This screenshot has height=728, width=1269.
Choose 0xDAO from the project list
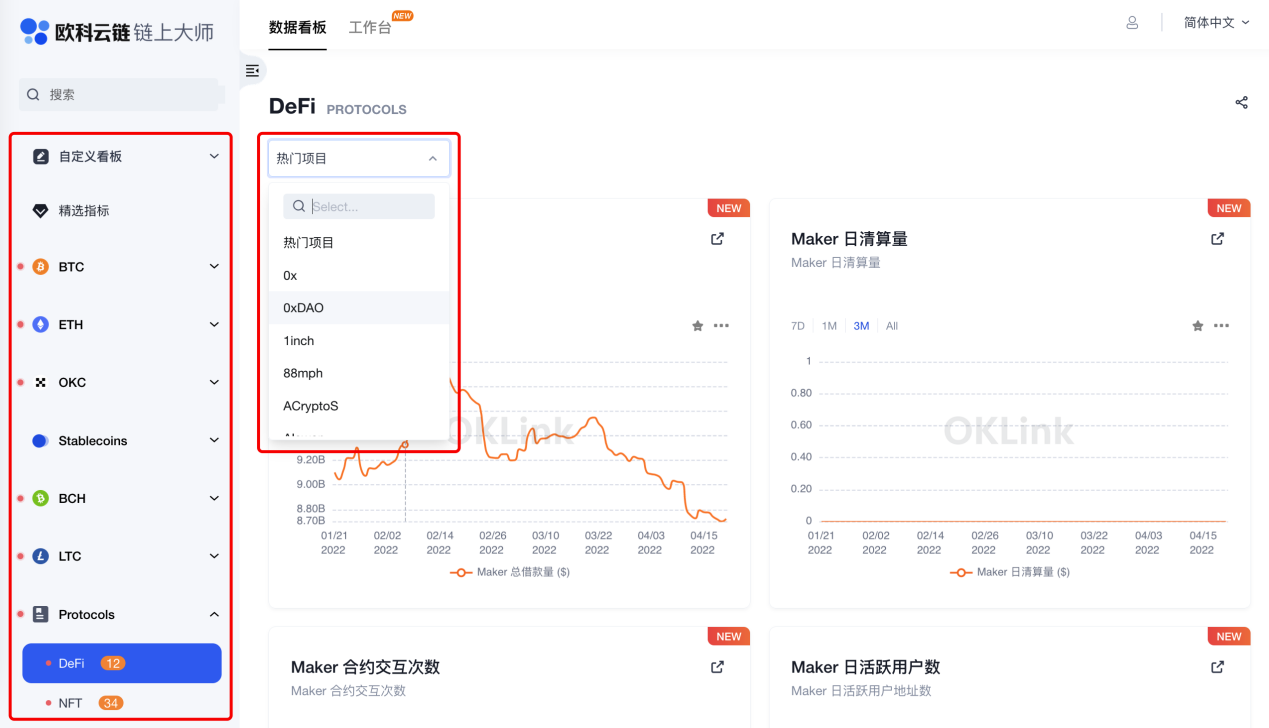(359, 308)
